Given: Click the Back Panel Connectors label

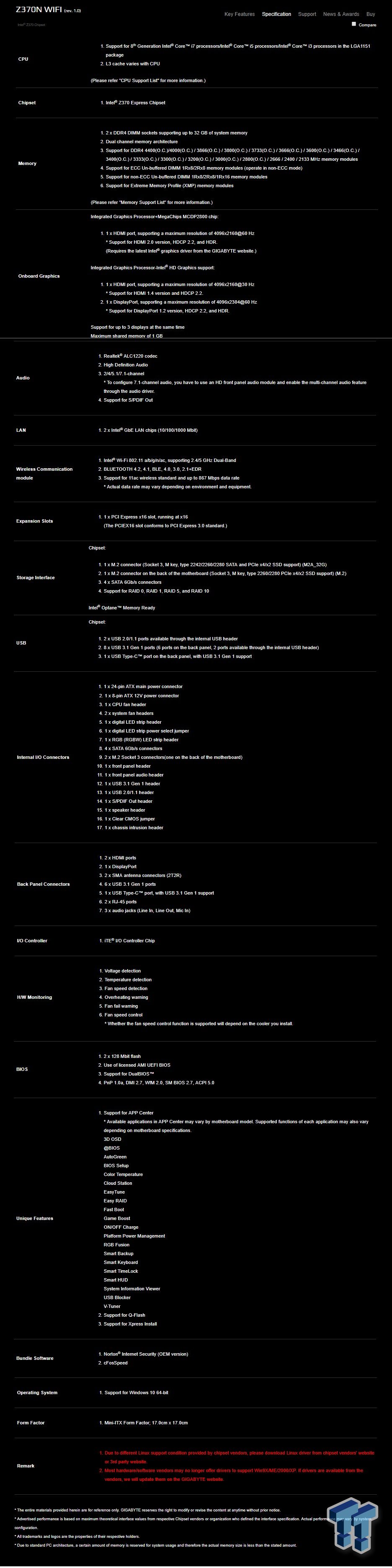Looking at the screenshot, I should coord(43,885).
